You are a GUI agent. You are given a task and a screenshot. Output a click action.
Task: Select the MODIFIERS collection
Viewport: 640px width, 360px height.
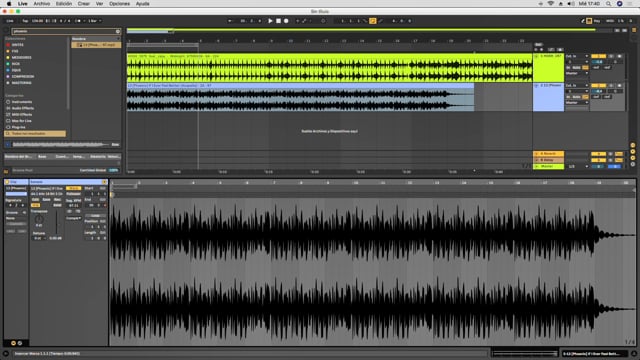[22, 58]
